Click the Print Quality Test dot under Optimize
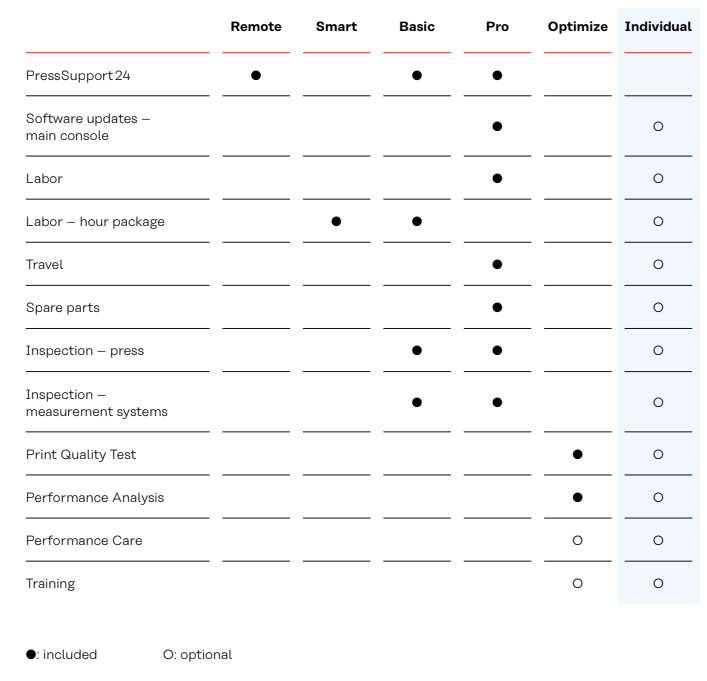 point(577,455)
